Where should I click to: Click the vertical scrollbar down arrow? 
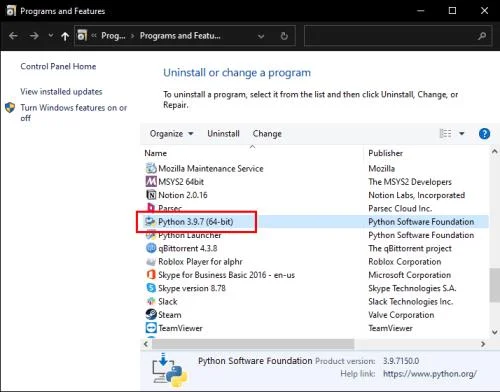click(x=495, y=332)
